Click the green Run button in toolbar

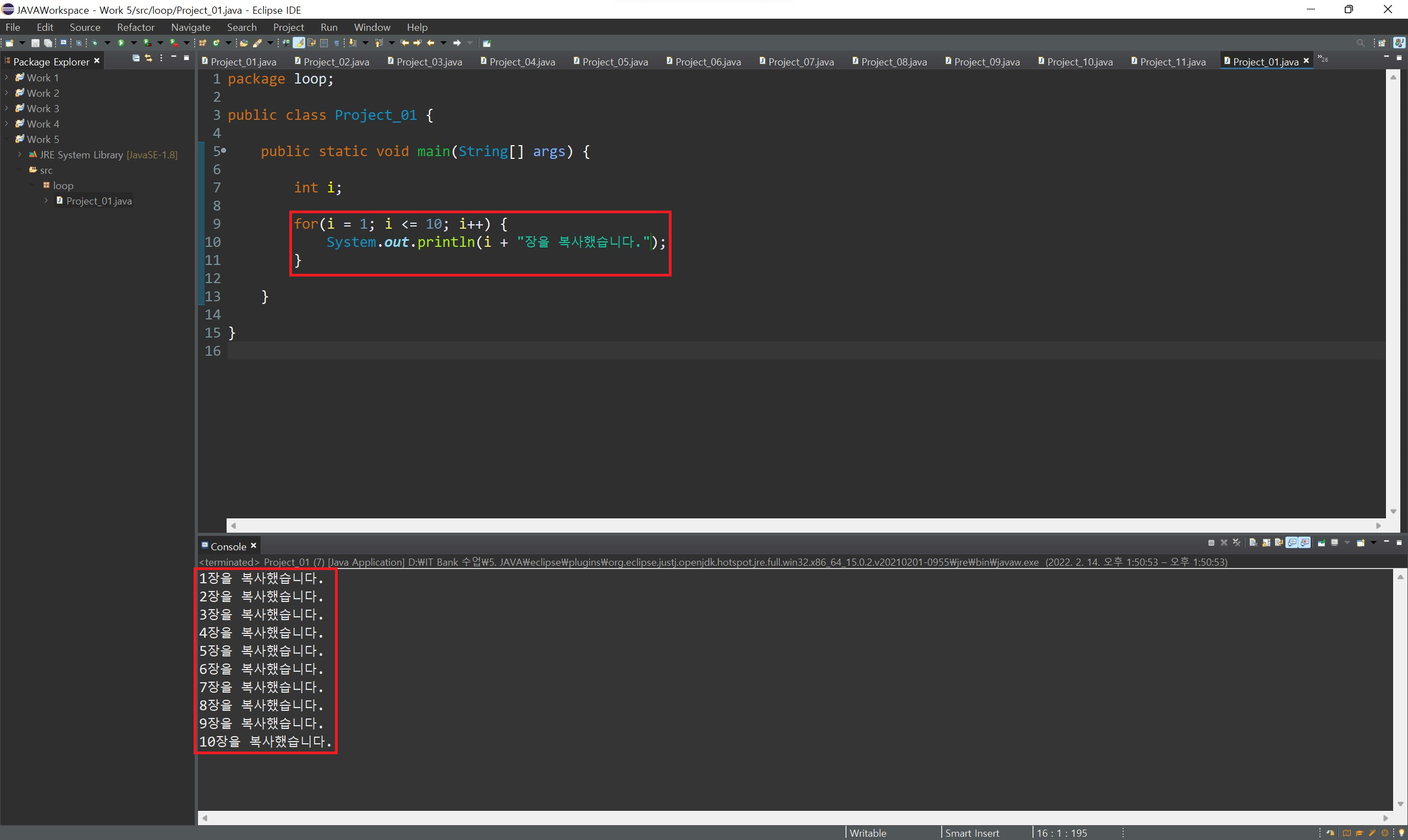coord(121,43)
